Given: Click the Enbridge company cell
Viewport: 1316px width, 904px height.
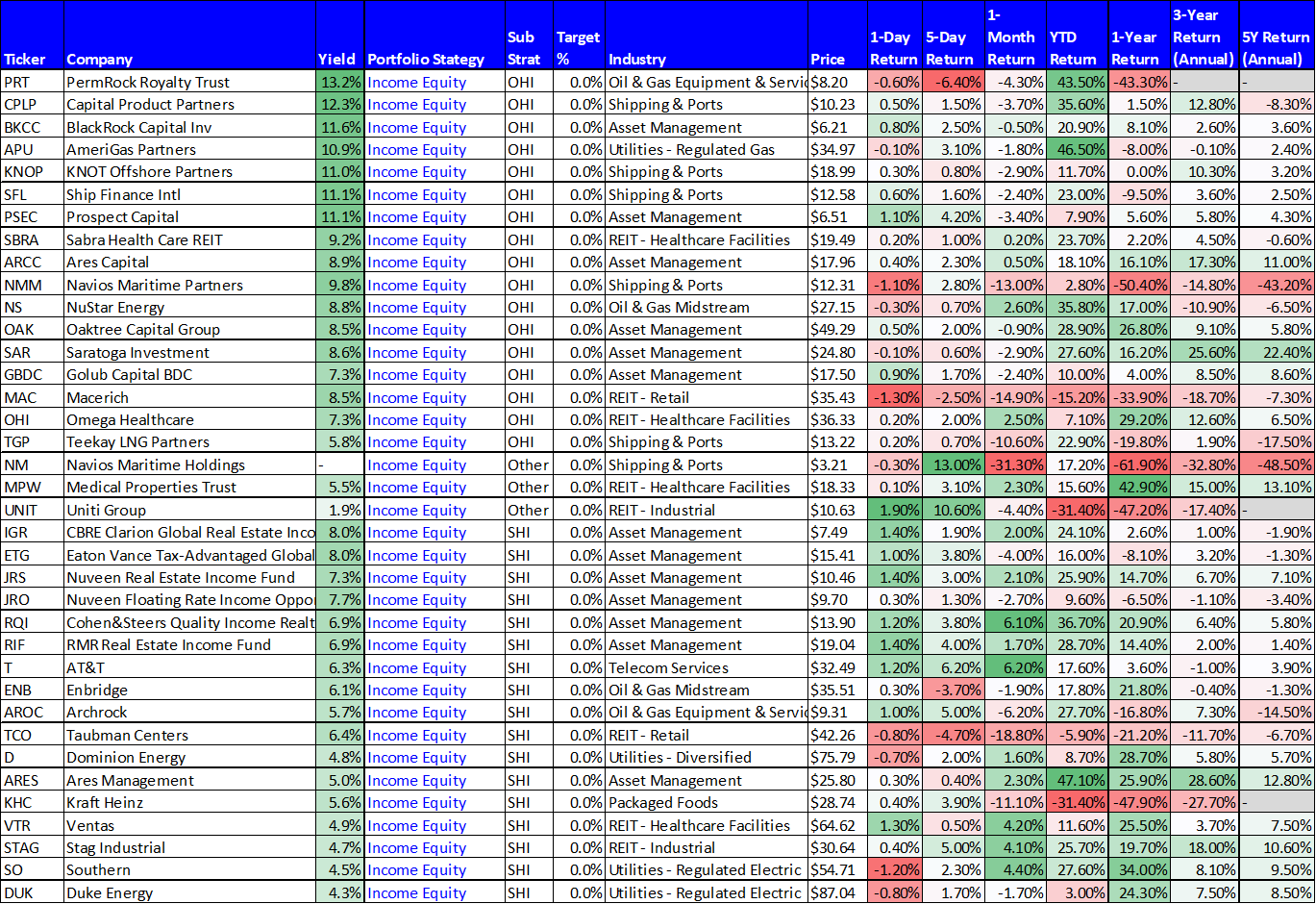Looking at the screenshot, I should (x=189, y=691).
